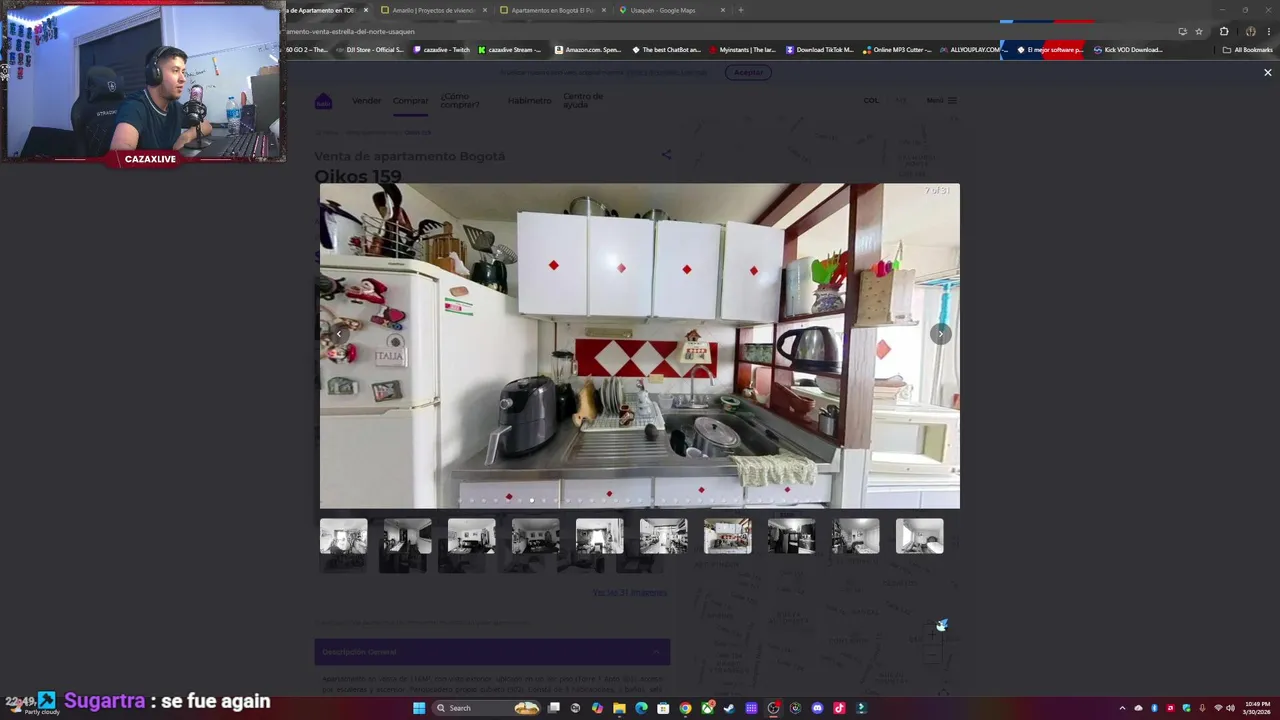Open The best ChatBot bookmark
Viewport: 1280px width, 720px height.
click(x=667, y=50)
